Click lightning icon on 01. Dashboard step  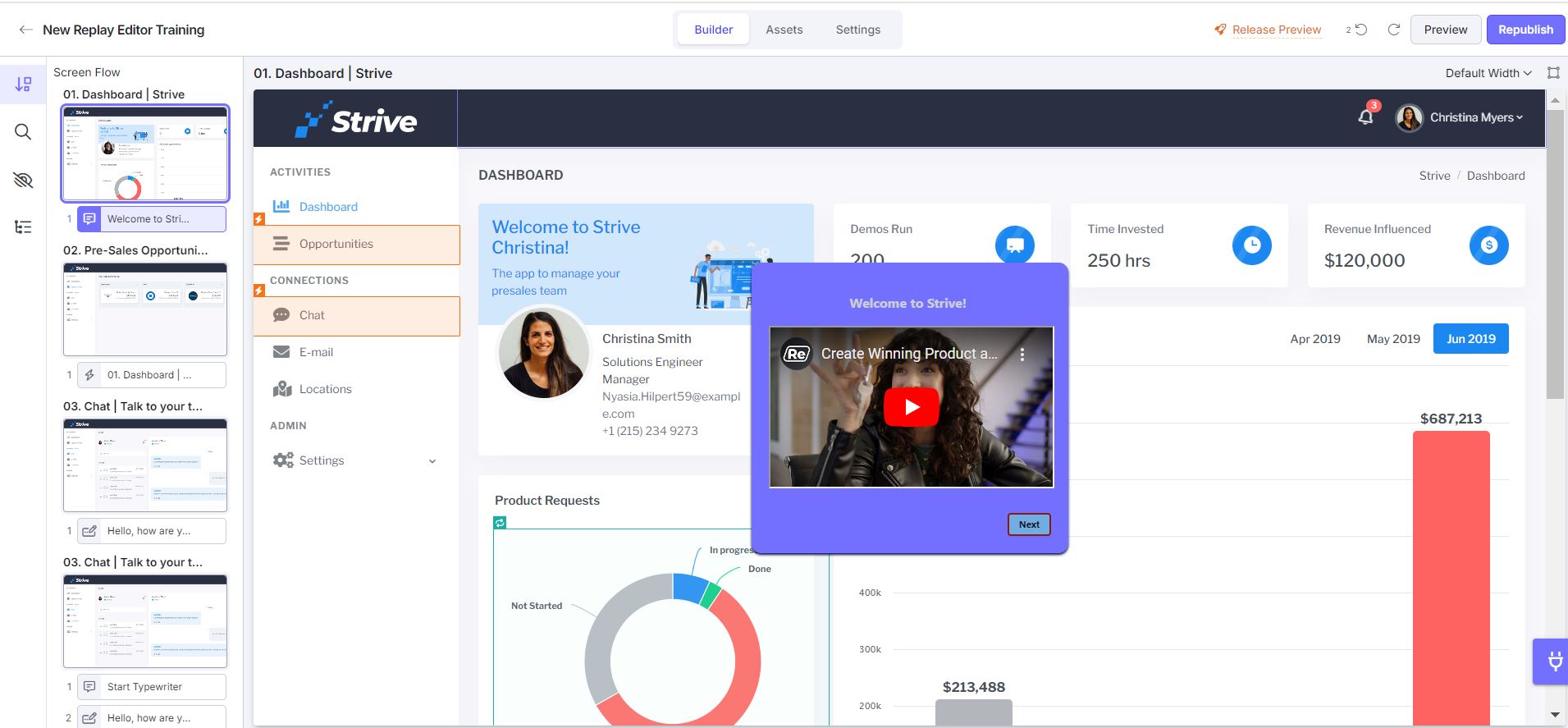[89, 375]
